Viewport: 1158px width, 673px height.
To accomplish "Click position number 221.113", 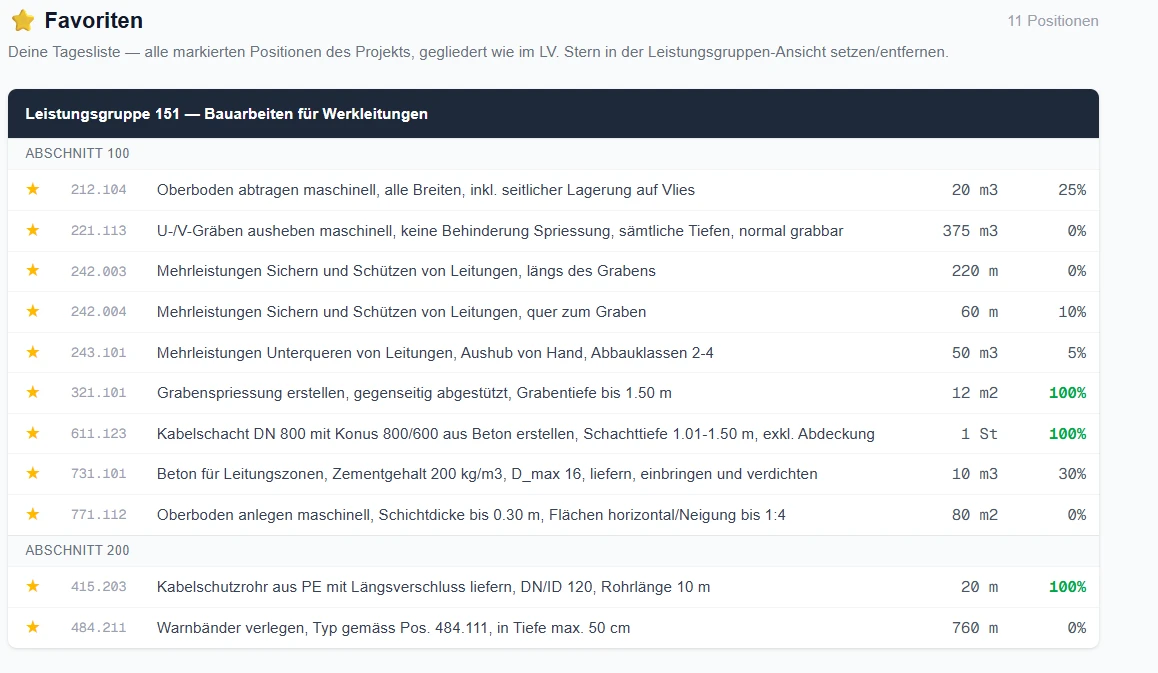I will point(98,230).
